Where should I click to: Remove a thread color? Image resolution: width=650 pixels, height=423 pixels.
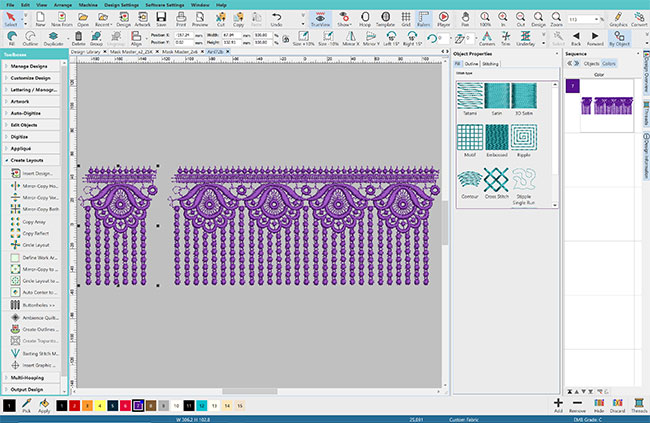577,405
